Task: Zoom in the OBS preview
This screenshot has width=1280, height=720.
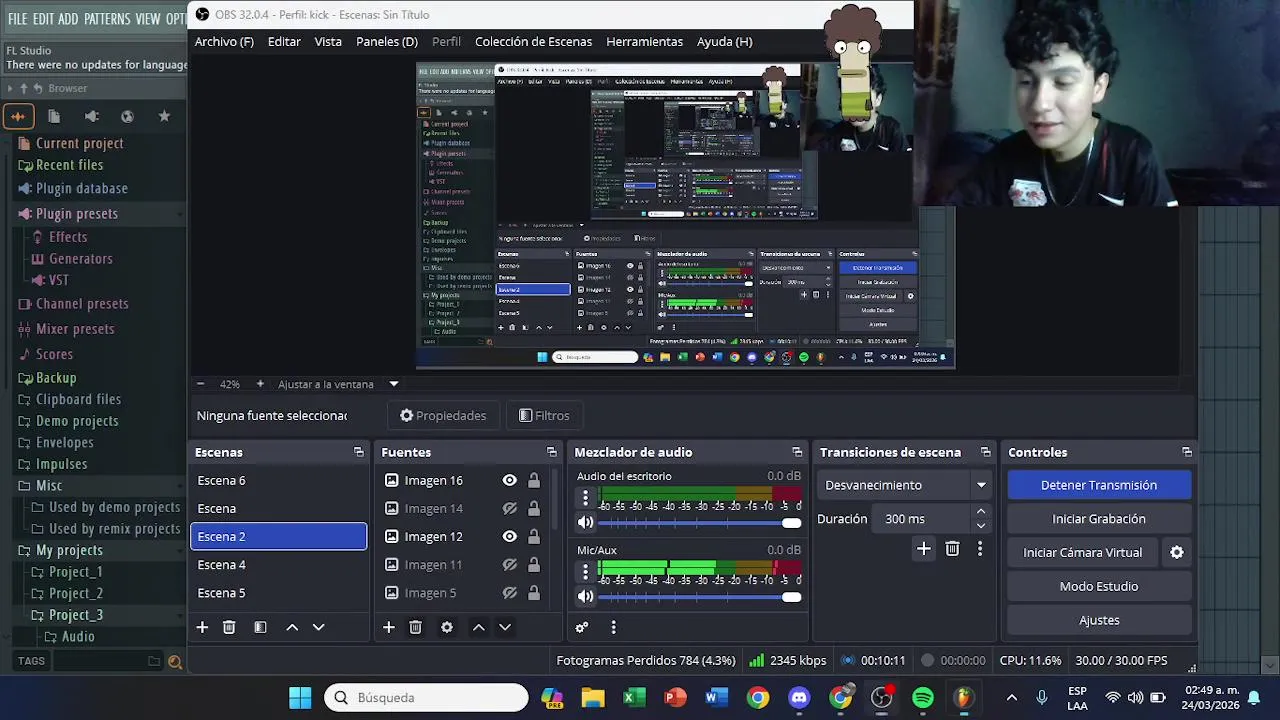Action: [x=260, y=384]
